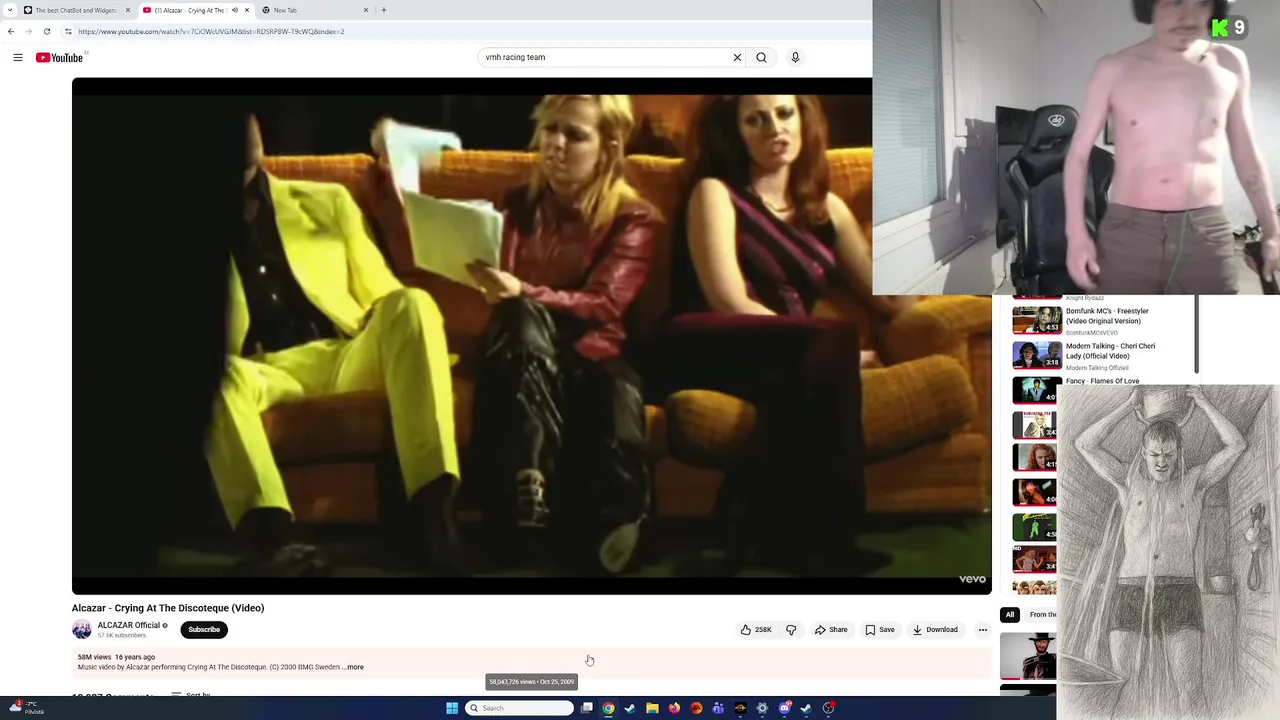This screenshot has height=720, width=1280.
Task: Open Task View on the taskbar
Action: tap(587, 708)
